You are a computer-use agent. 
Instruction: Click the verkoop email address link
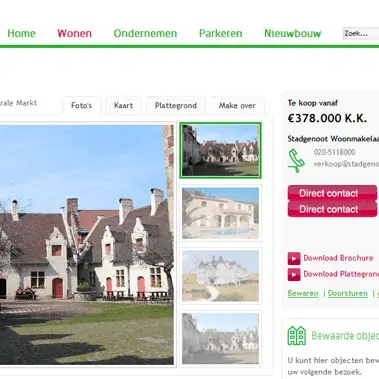[x=346, y=164]
